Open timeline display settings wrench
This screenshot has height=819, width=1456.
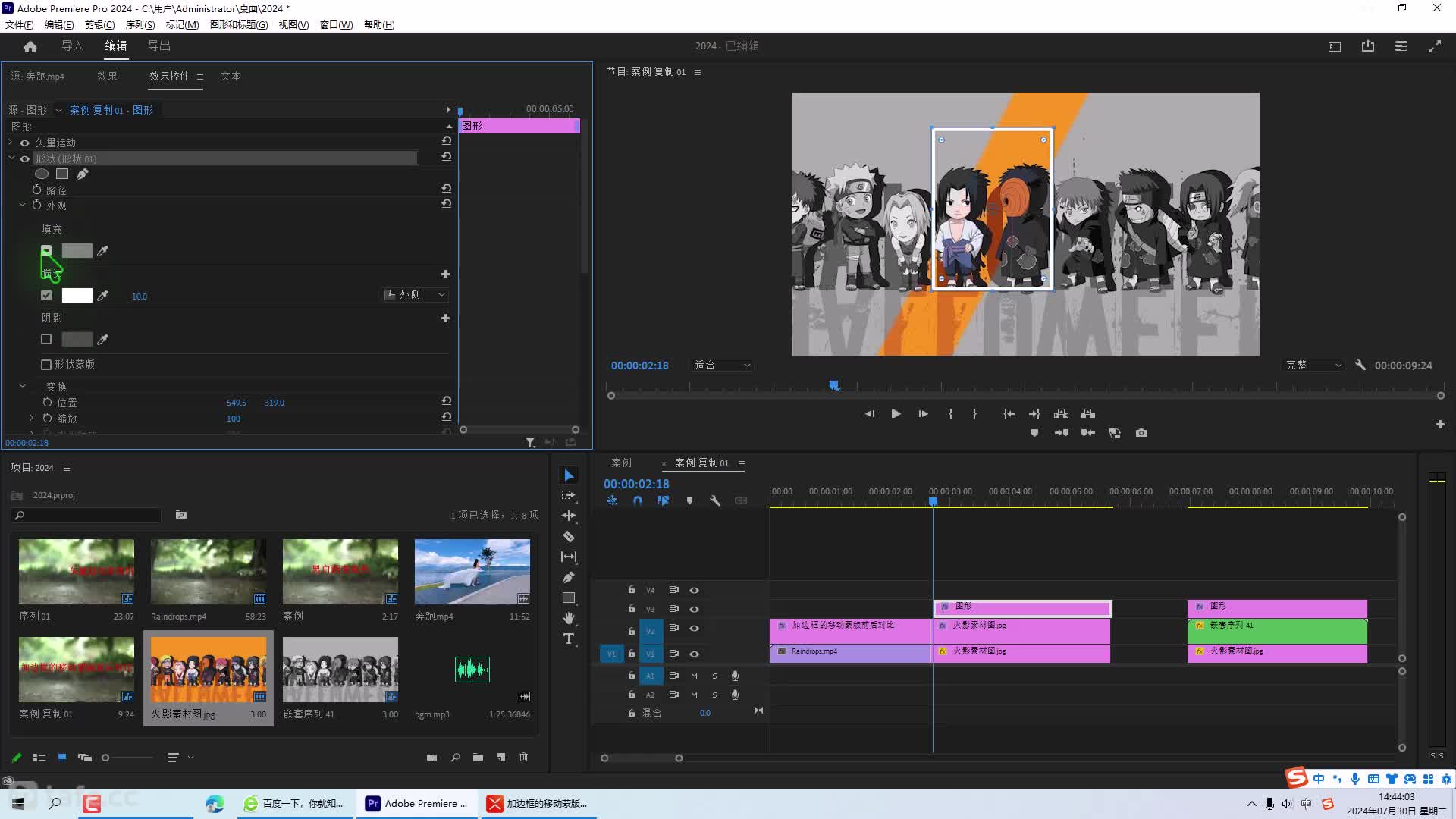click(x=715, y=500)
